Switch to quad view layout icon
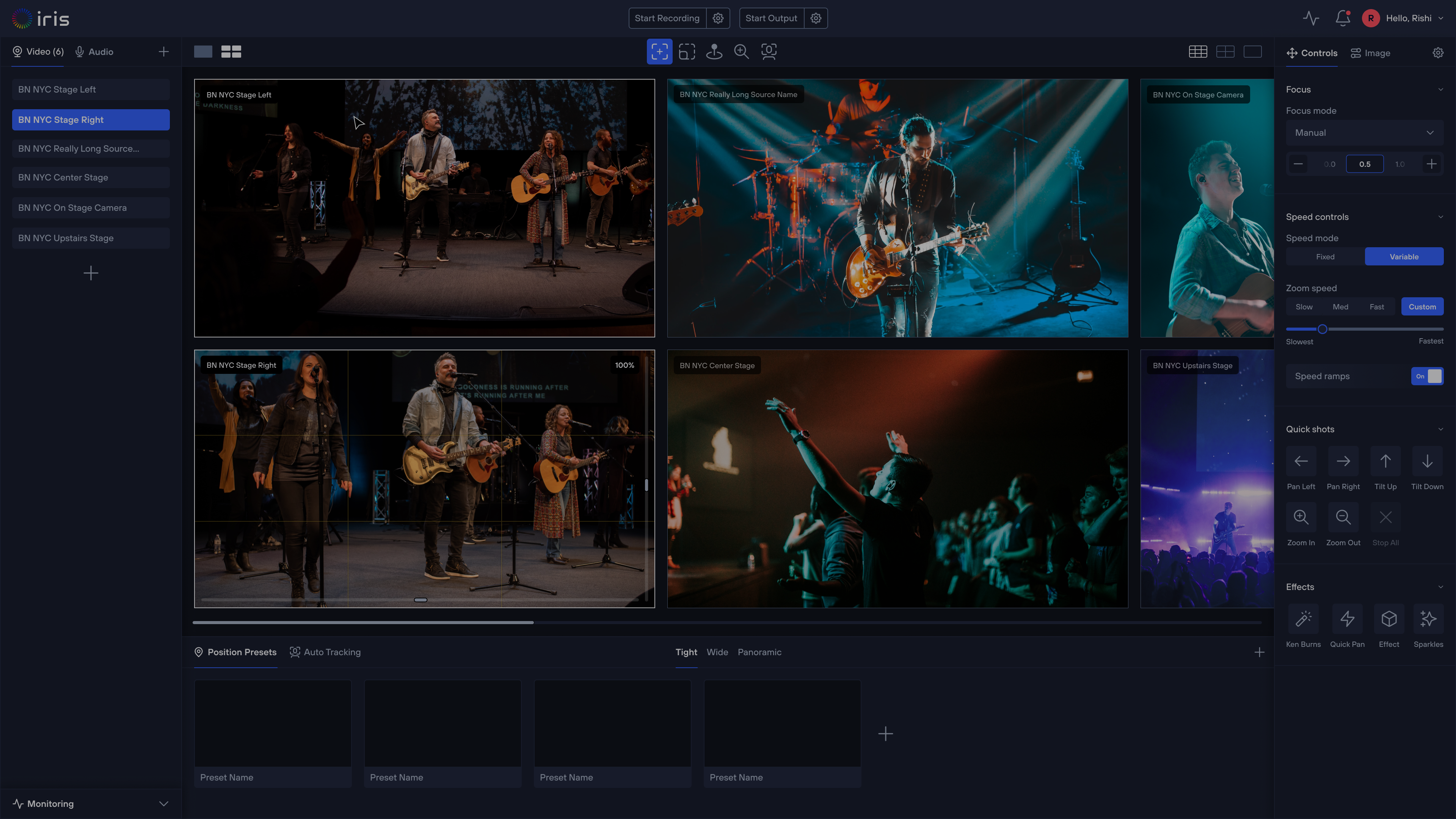This screenshot has height=819, width=1456. 231,52
